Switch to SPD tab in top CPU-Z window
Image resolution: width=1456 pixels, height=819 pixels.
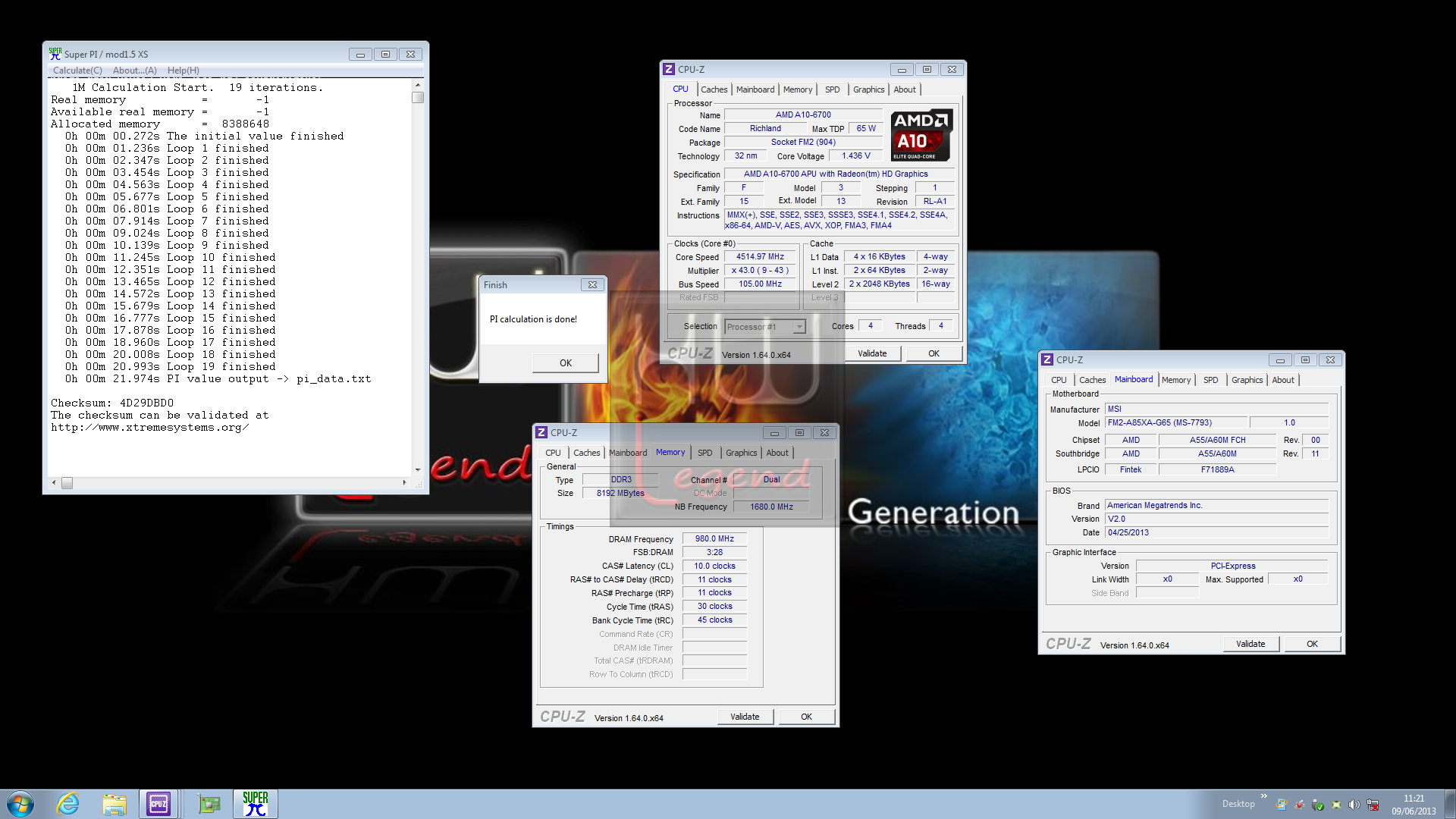tap(832, 89)
